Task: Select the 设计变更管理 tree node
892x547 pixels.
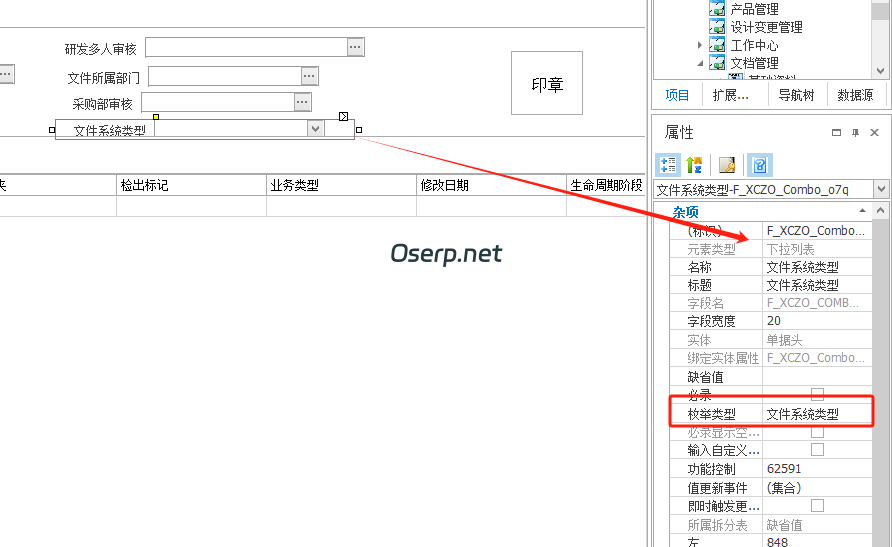Action: (766, 27)
